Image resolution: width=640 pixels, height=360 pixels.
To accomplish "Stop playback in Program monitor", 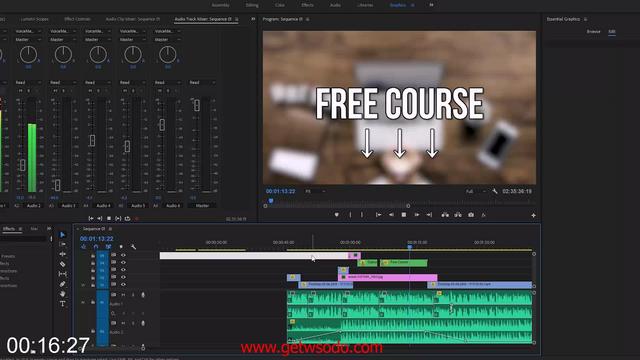I will (x=404, y=215).
